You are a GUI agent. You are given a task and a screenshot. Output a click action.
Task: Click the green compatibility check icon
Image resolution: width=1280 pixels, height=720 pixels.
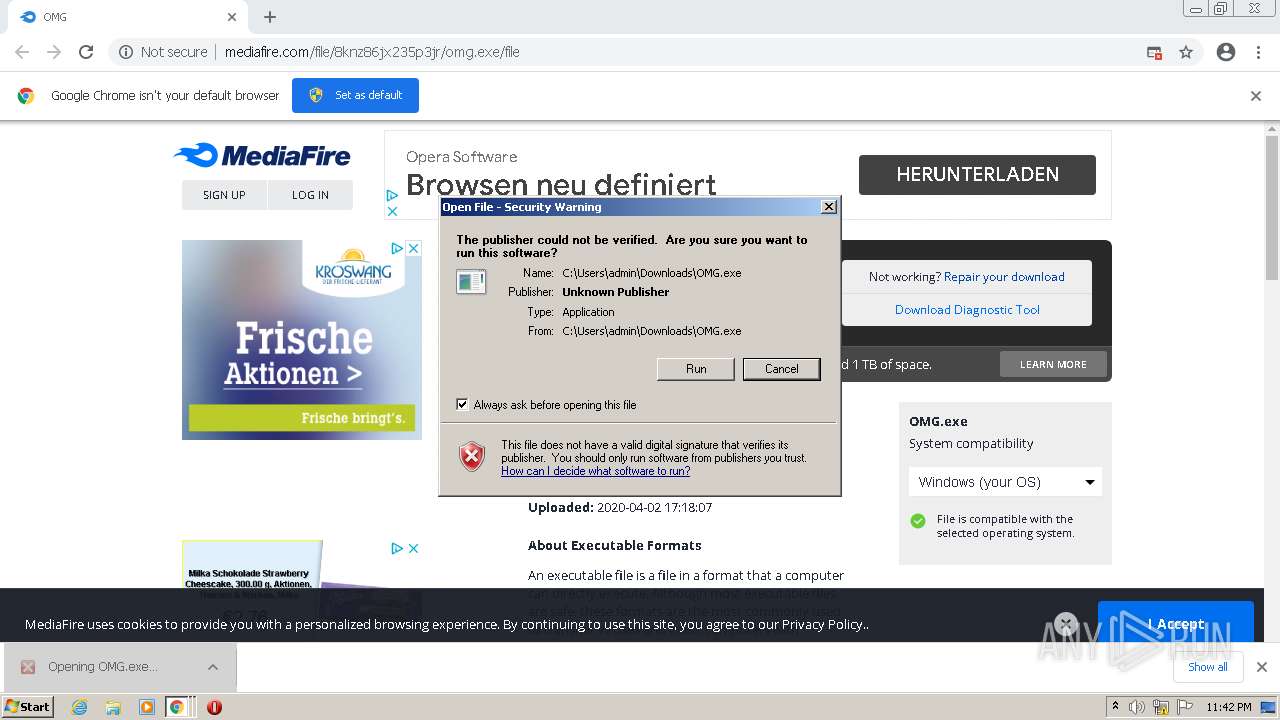coord(918,521)
